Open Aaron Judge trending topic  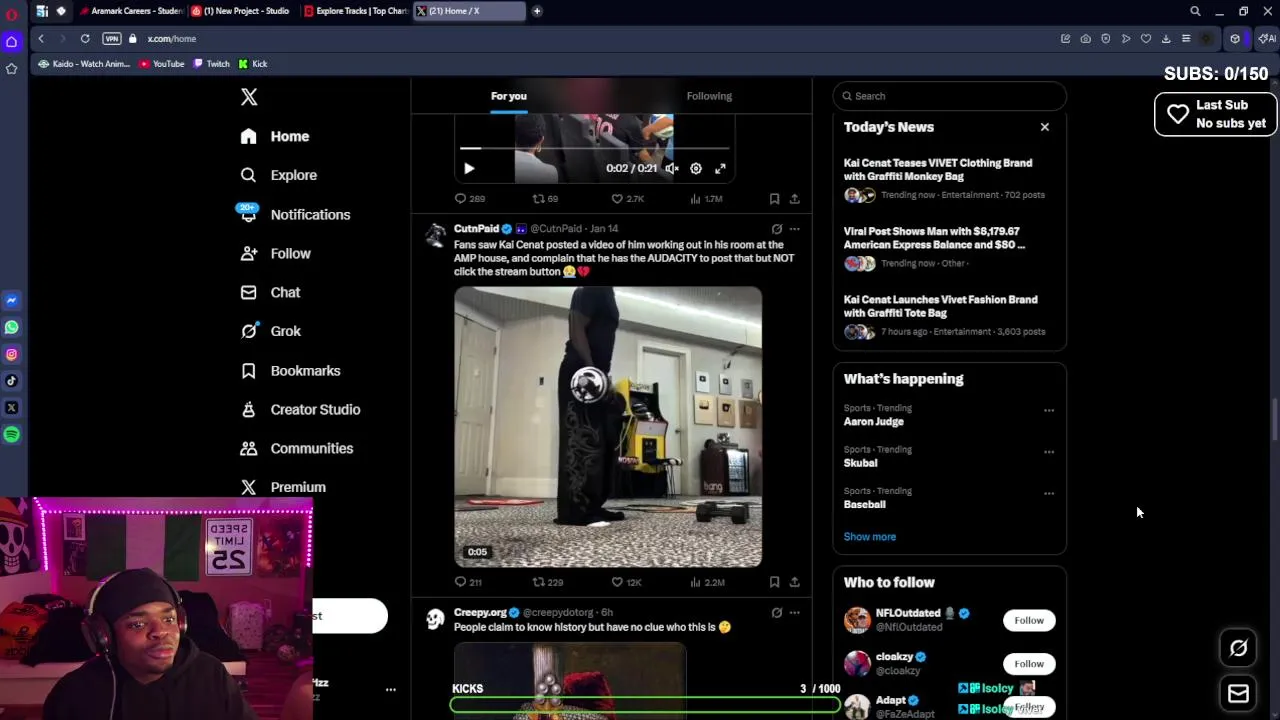click(873, 422)
